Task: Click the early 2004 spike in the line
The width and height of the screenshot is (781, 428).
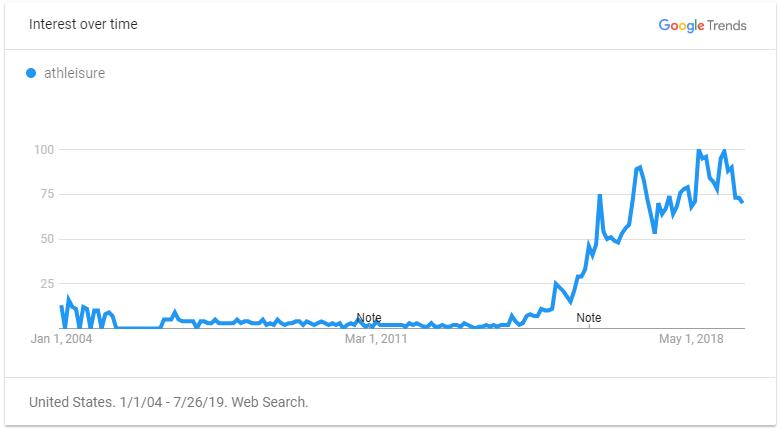Action: (68, 298)
